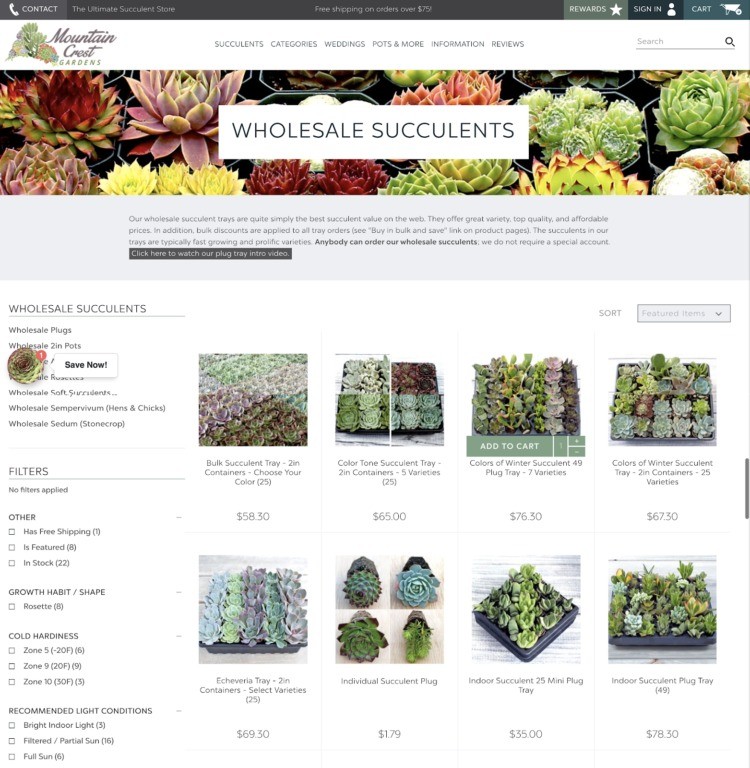The width and height of the screenshot is (750, 768).
Task: Click the page vertical scrollbar
Action: tap(747, 488)
